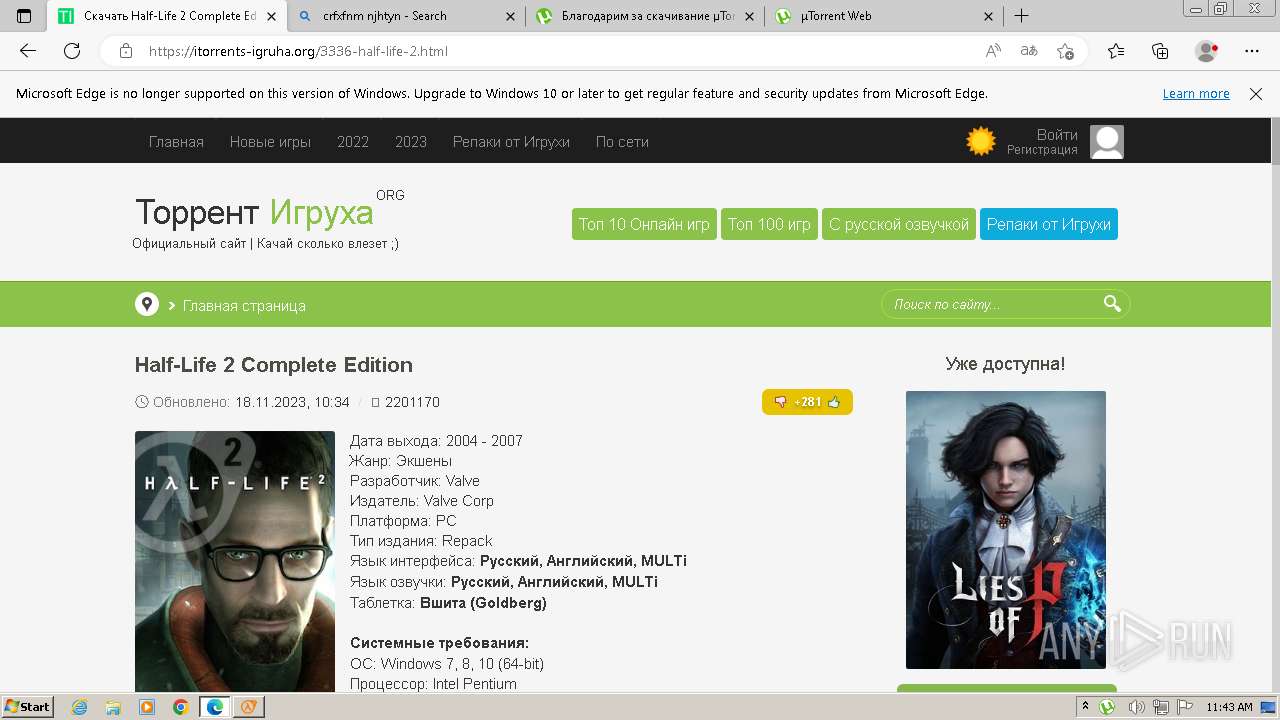Click the Топ 100 игр button
The width and height of the screenshot is (1280, 720).
pos(769,224)
